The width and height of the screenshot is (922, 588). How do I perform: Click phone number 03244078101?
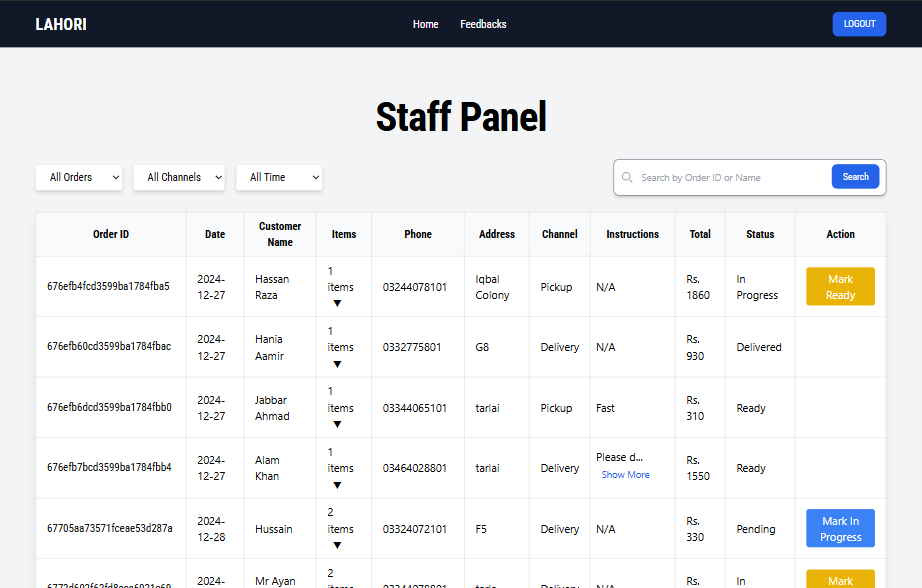point(415,287)
